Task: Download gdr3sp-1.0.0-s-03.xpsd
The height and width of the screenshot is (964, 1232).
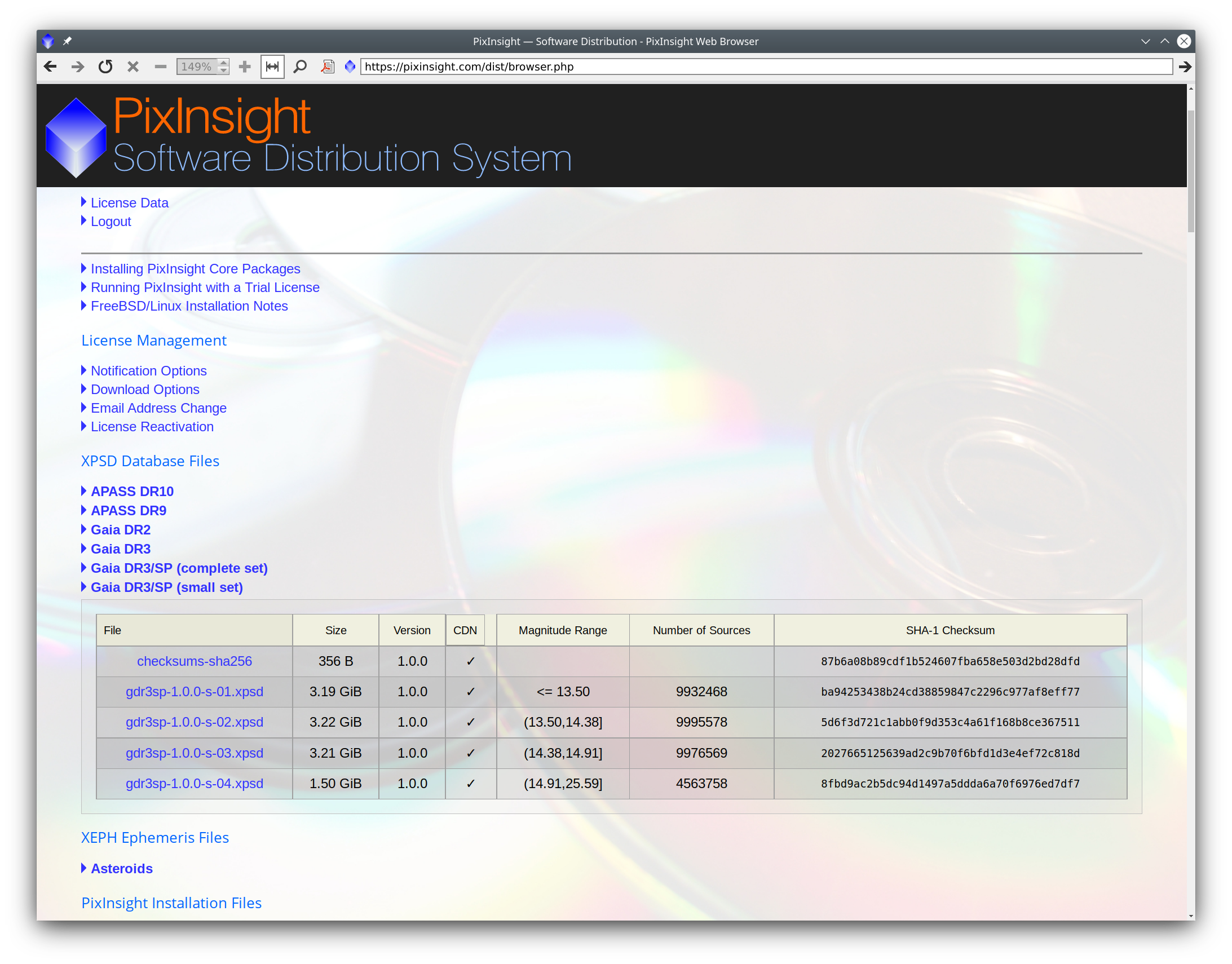Action: [x=194, y=753]
